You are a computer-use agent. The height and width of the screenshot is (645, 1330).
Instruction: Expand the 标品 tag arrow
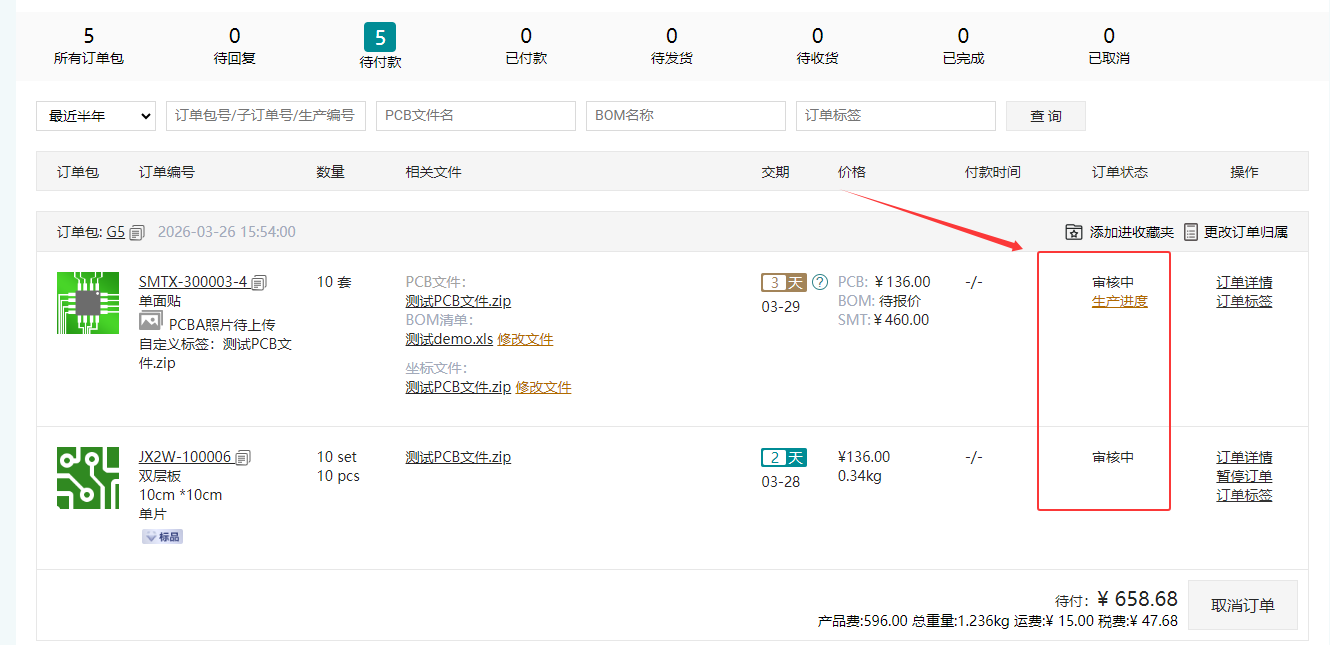(x=151, y=537)
